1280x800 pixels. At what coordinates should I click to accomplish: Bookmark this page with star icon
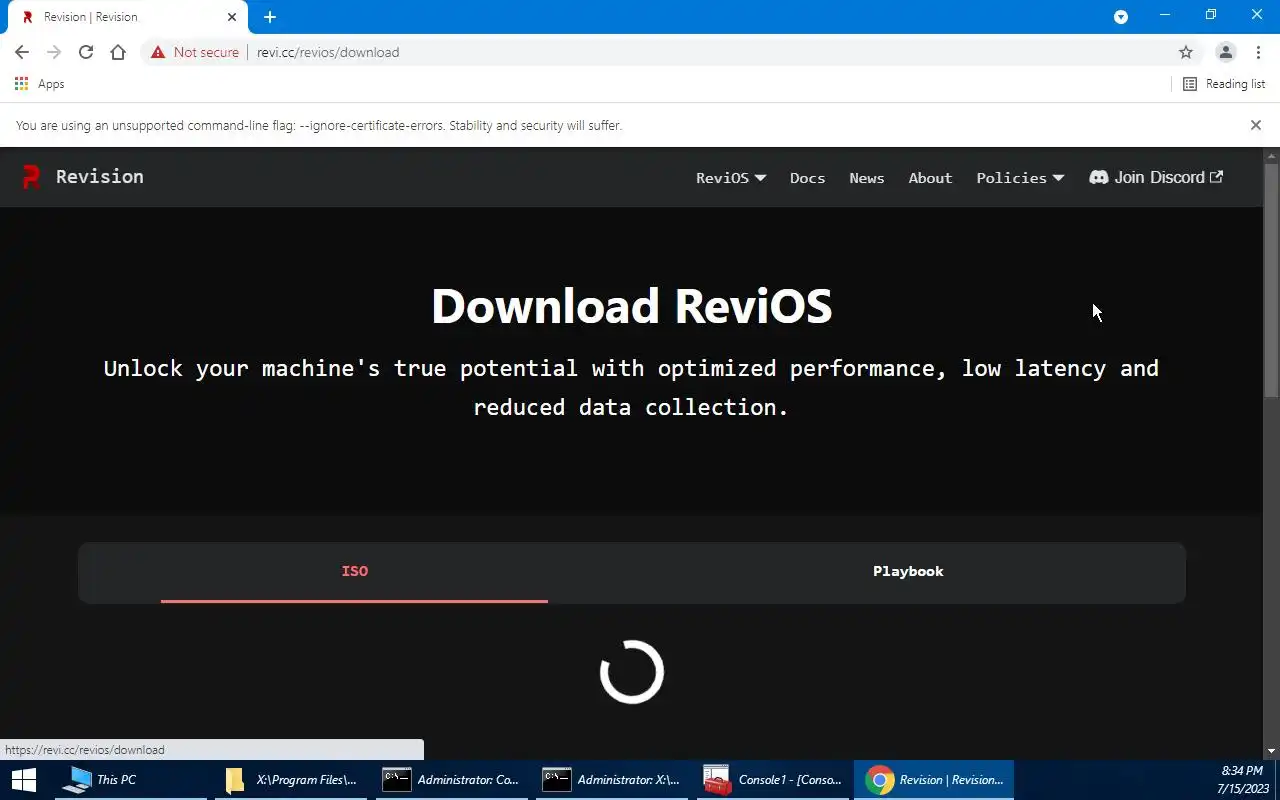point(1186,52)
